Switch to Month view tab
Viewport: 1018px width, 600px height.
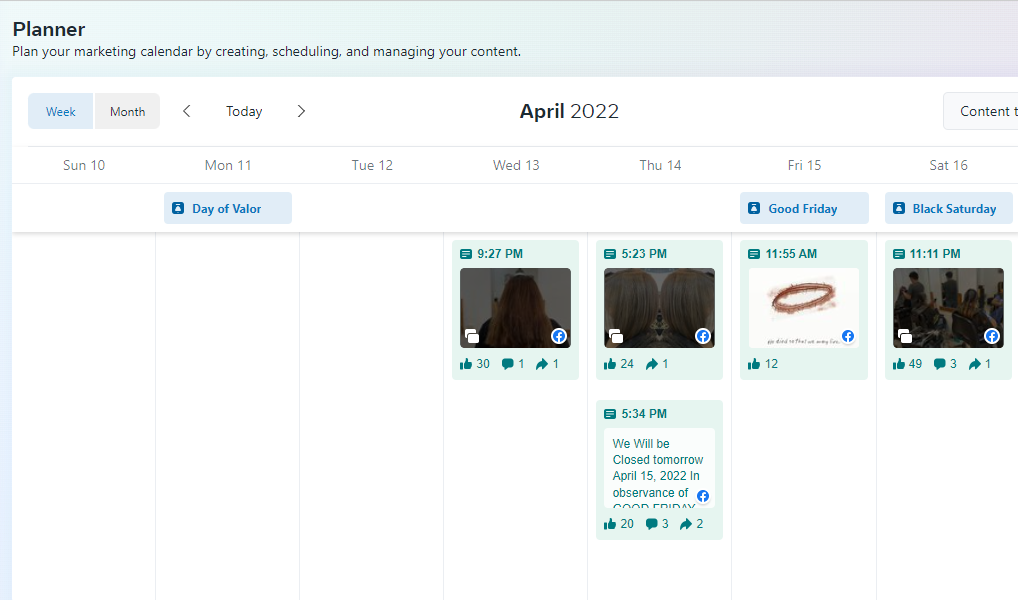tap(127, 111)
